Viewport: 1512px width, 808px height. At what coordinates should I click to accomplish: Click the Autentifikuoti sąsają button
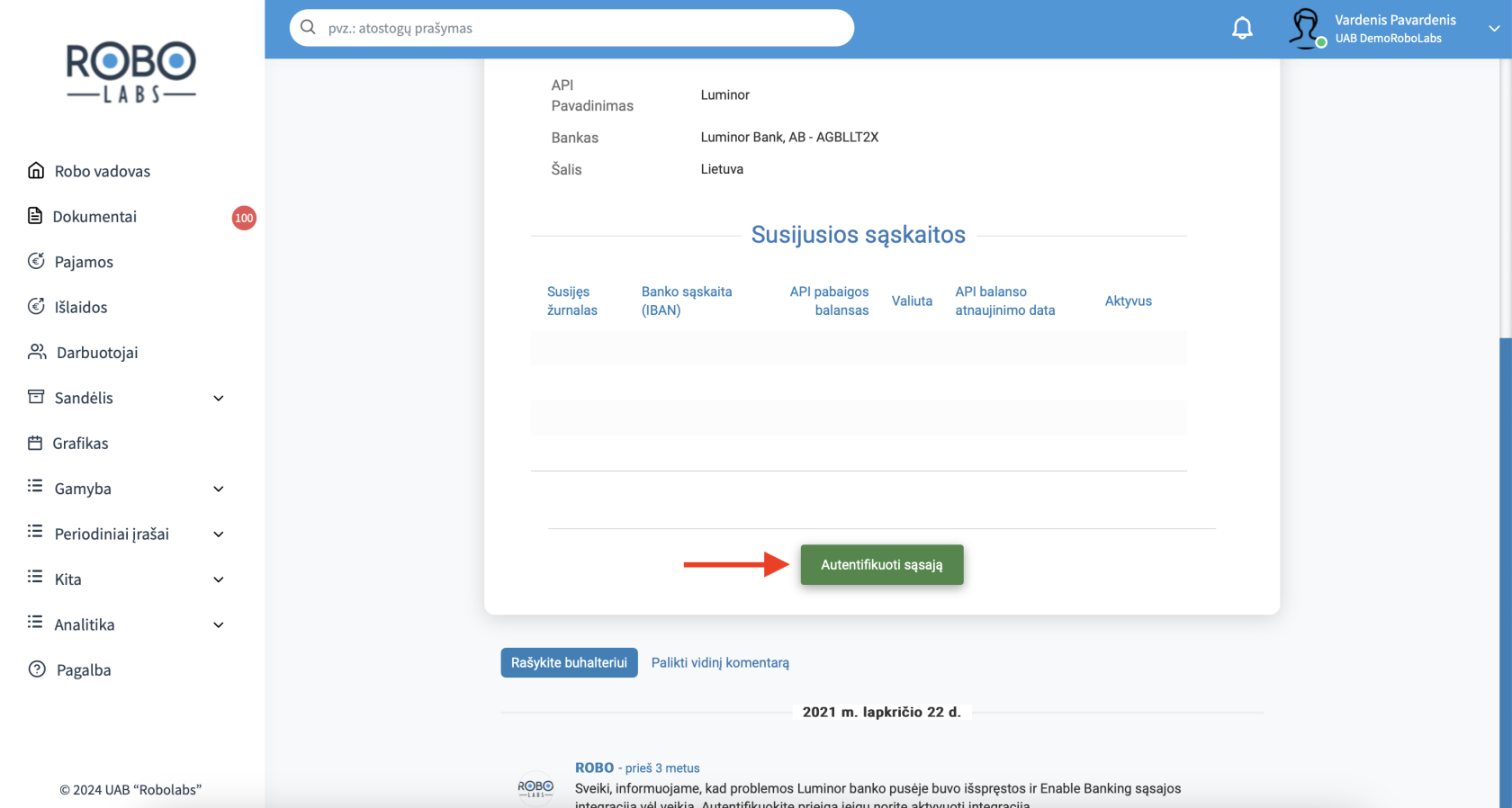pyautogui.click(x=882, y=565)
